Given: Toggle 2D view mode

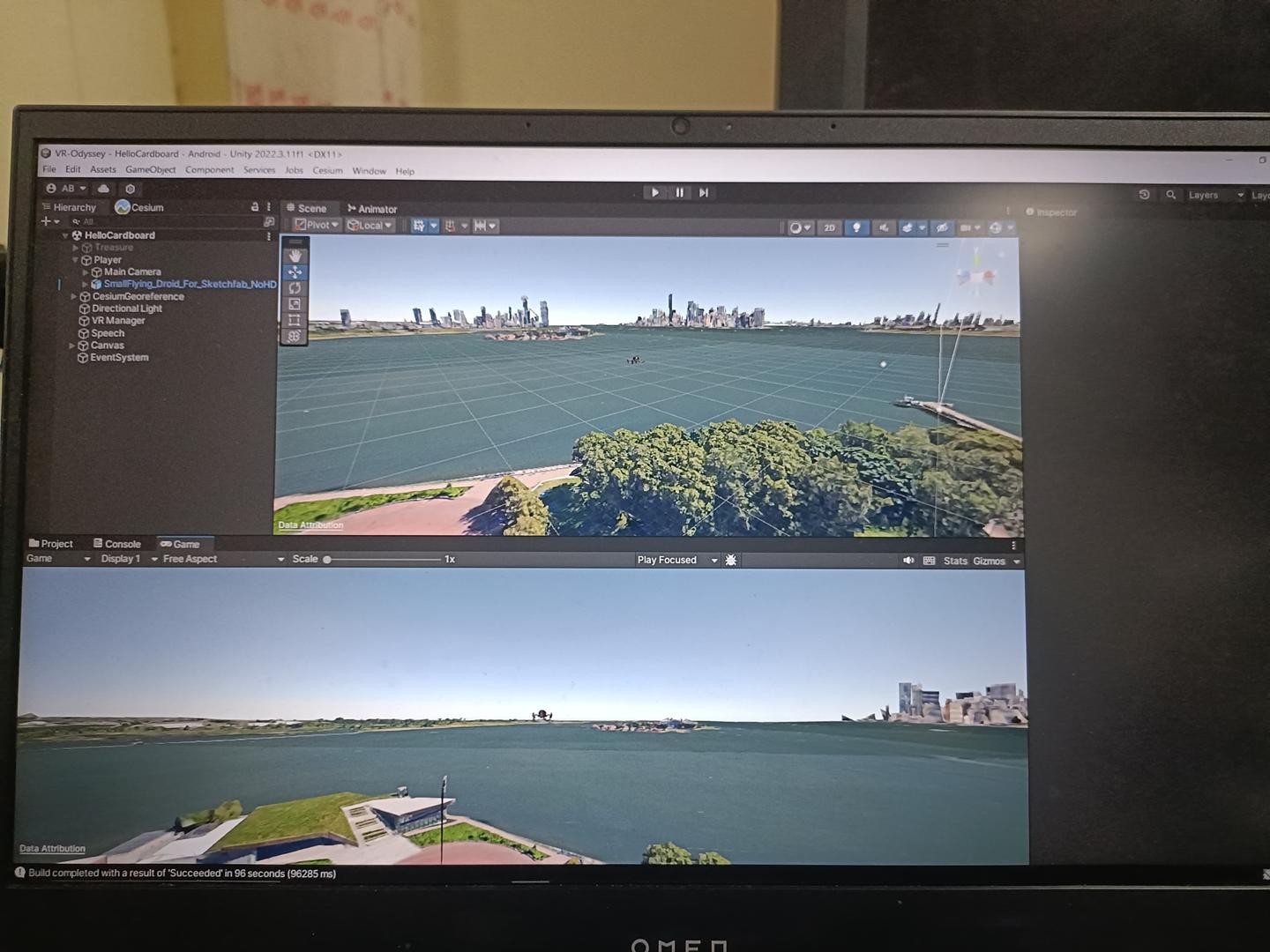Looking at the screenshot, I should pos(829,227).
